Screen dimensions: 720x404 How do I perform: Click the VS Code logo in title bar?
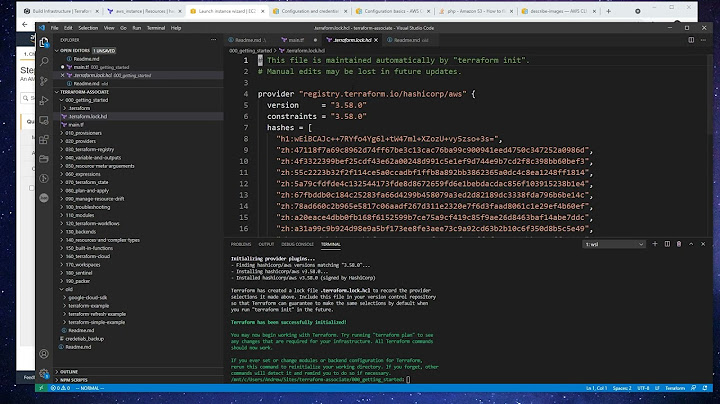point(42,28)
